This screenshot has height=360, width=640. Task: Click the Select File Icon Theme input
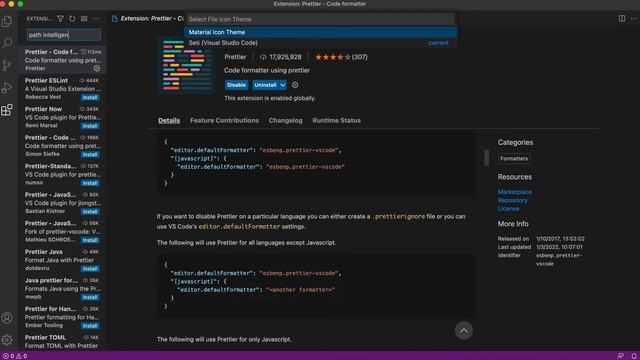320,19
